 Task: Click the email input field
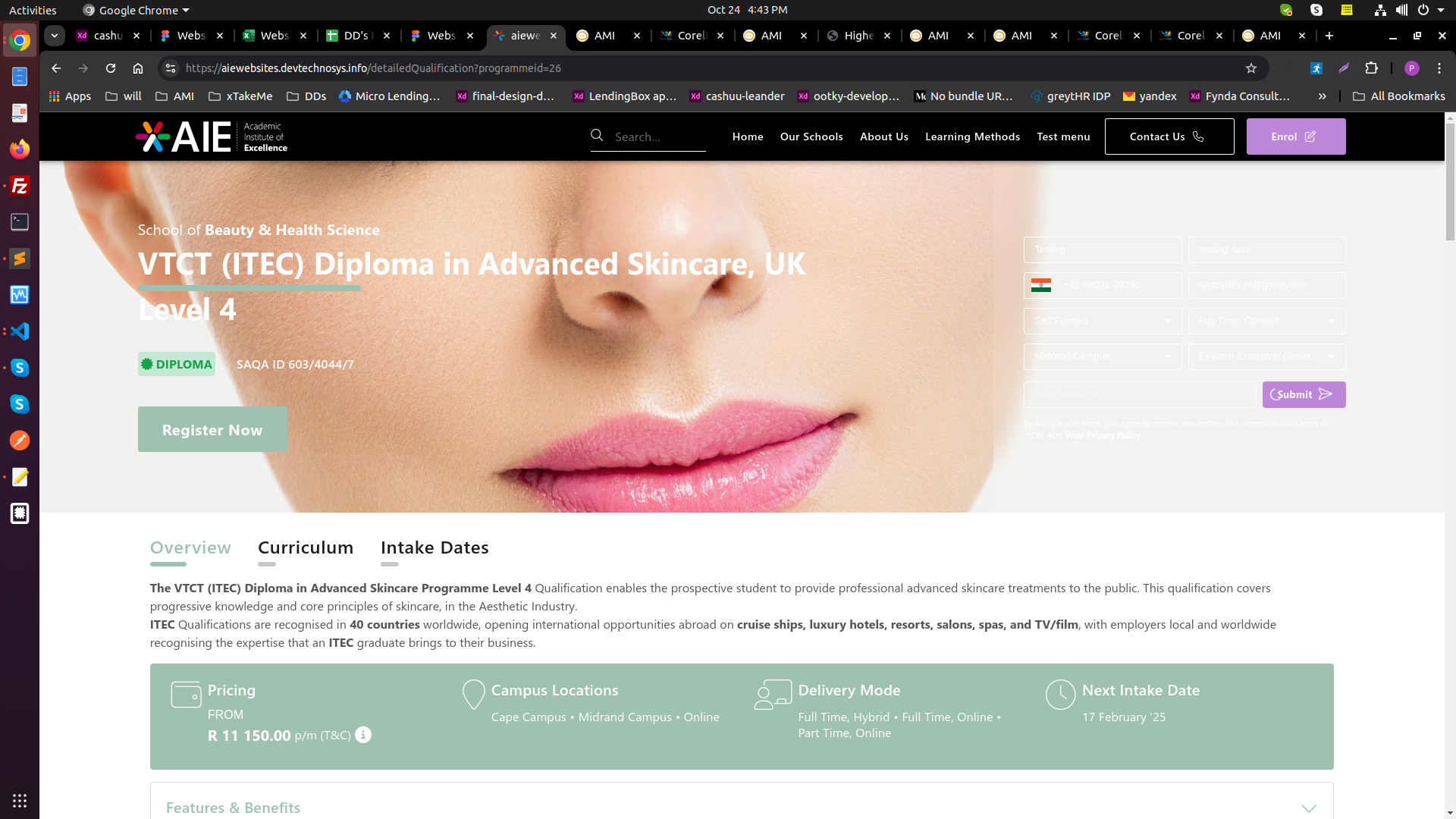pos(1266,285)
